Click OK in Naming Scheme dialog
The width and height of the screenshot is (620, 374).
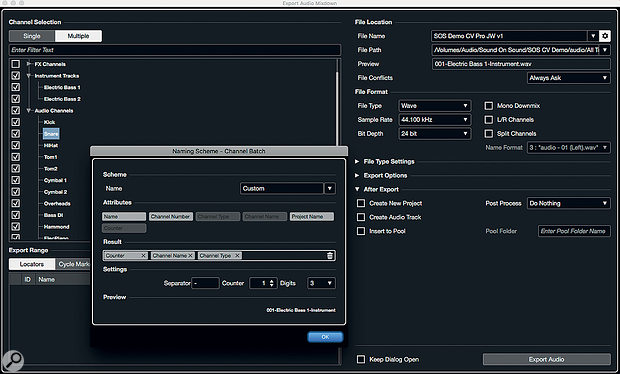325,337
